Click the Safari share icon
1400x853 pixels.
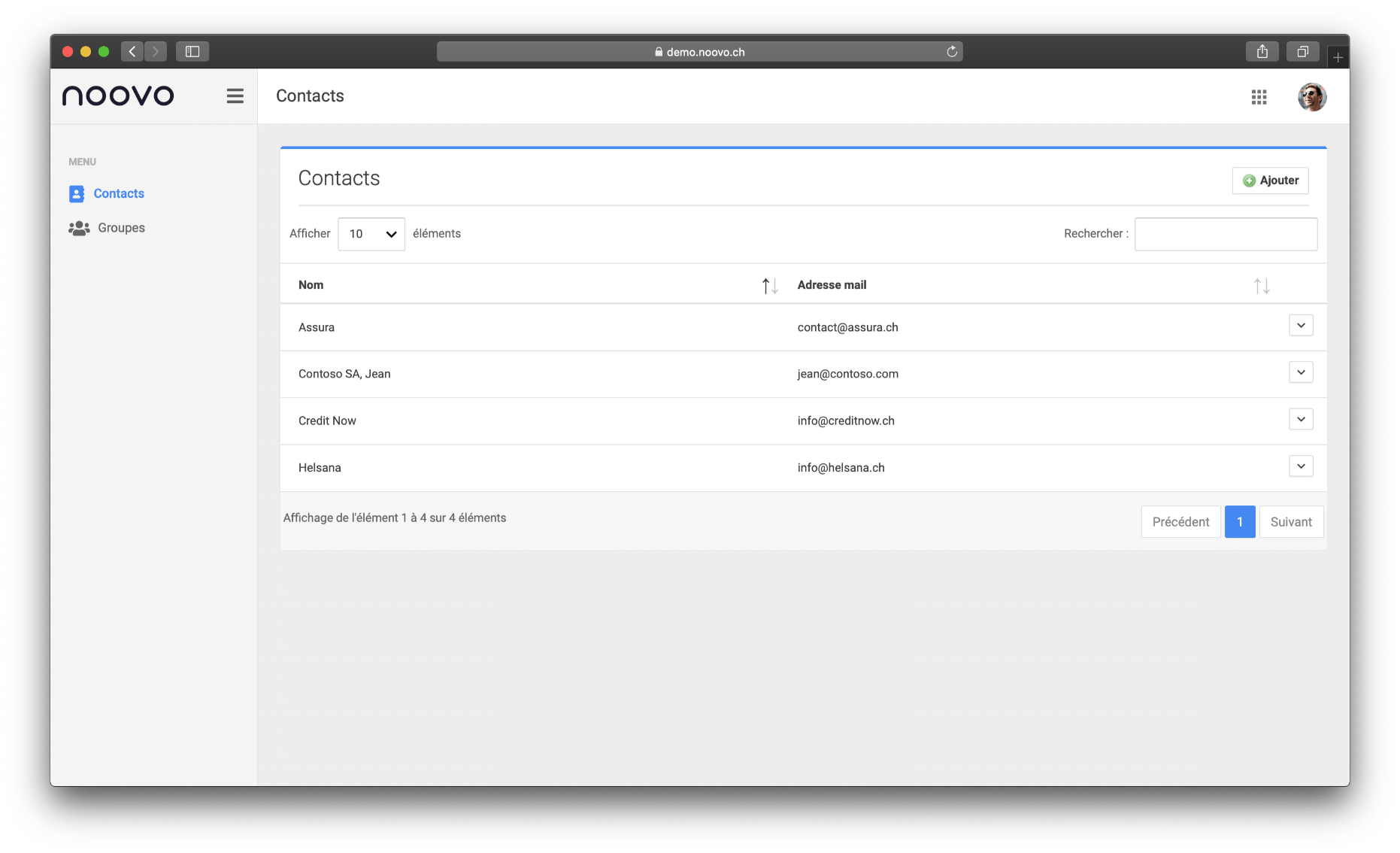click(1262, 51)
